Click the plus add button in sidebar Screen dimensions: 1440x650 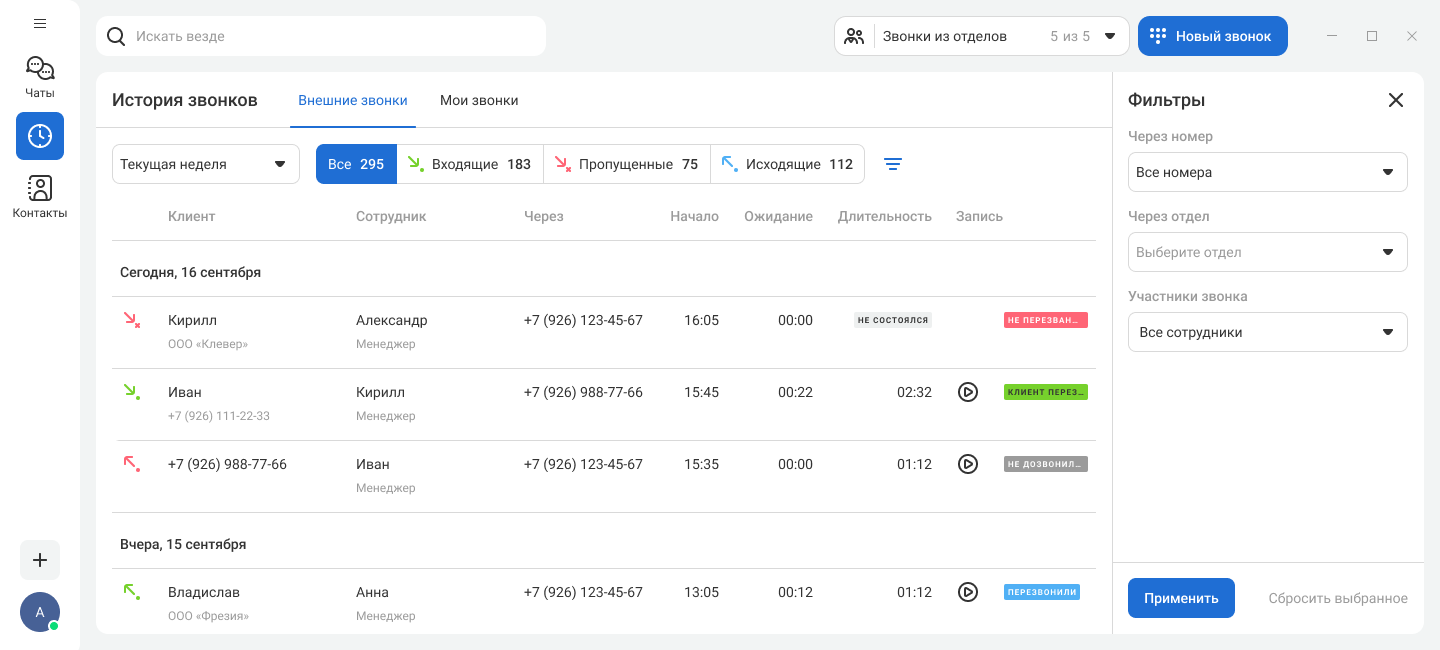click(x=40, y=560)
